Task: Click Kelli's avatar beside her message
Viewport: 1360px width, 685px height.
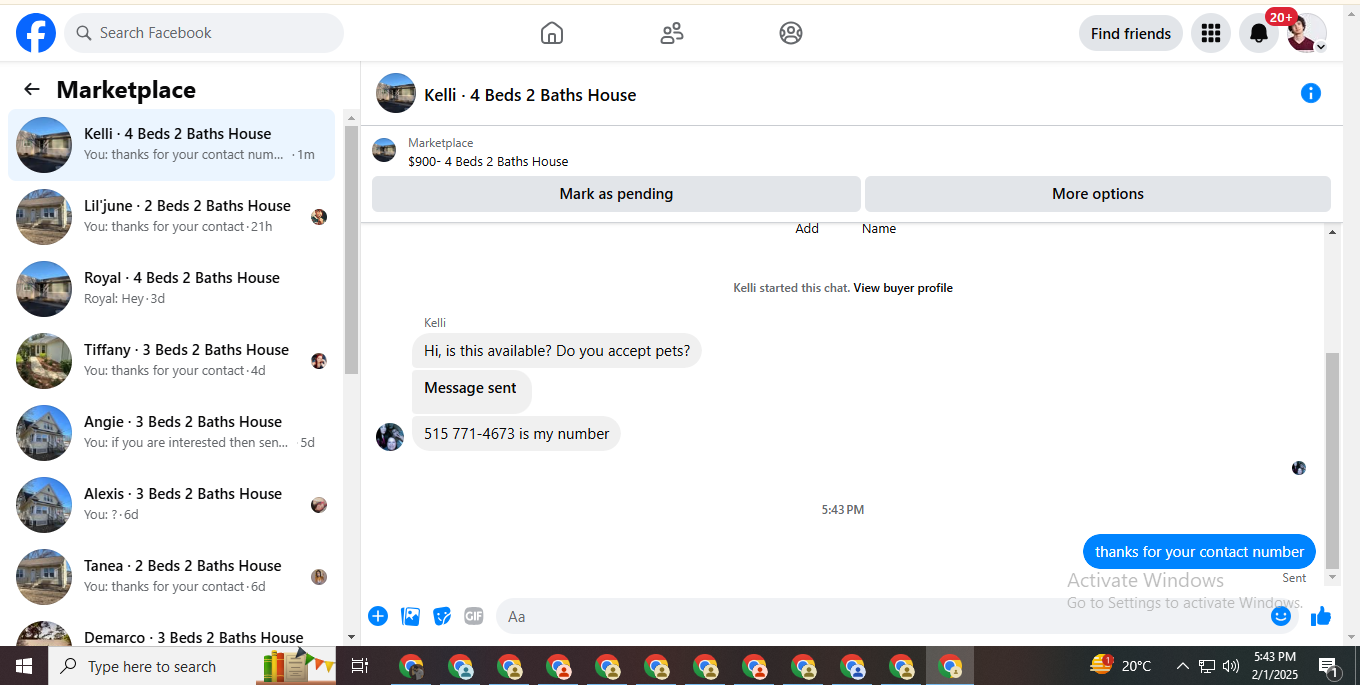Action: pyautogui.click(x=390, y=437)
